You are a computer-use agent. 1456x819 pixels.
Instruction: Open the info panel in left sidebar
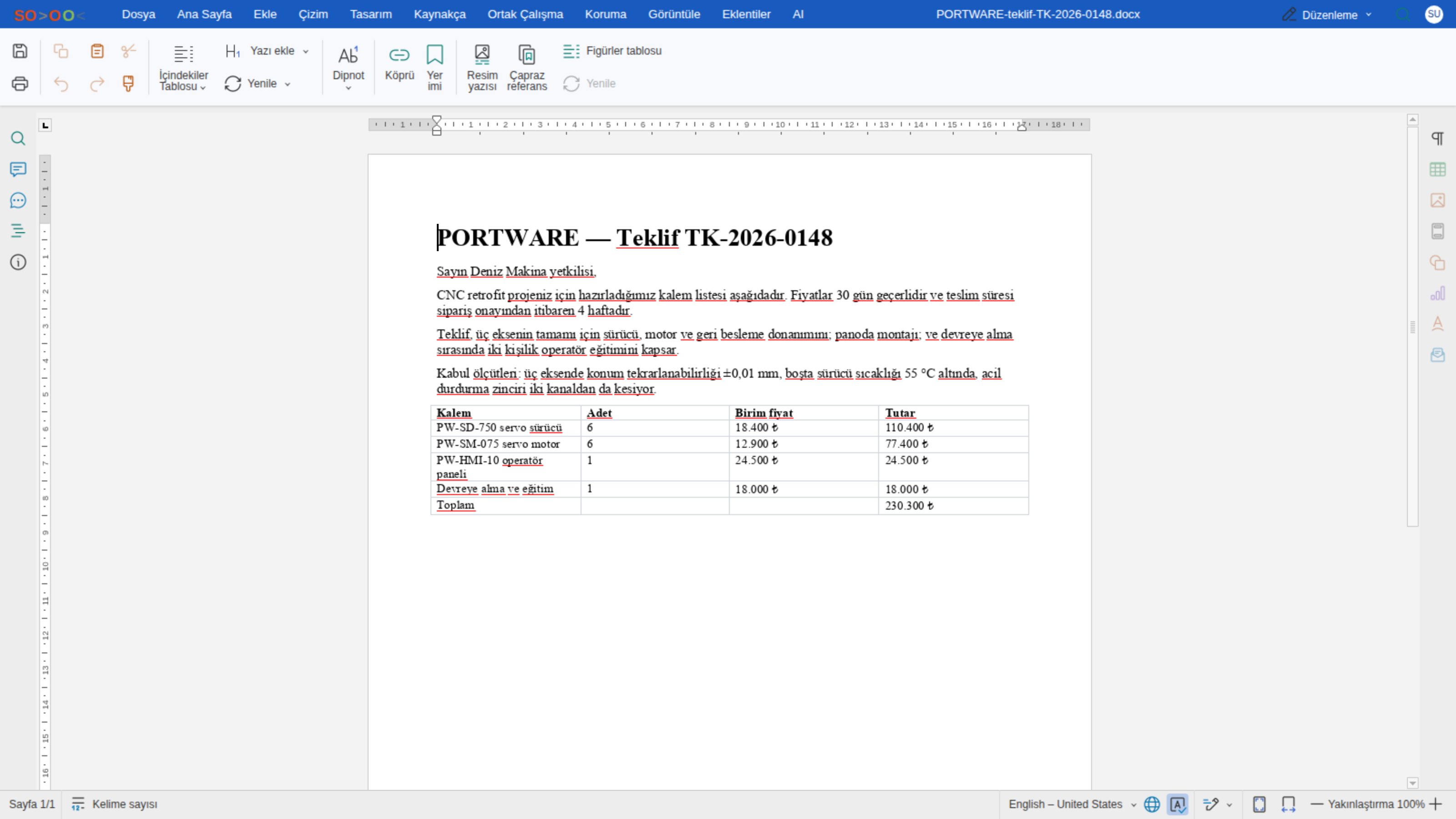[x=18, y=262]
